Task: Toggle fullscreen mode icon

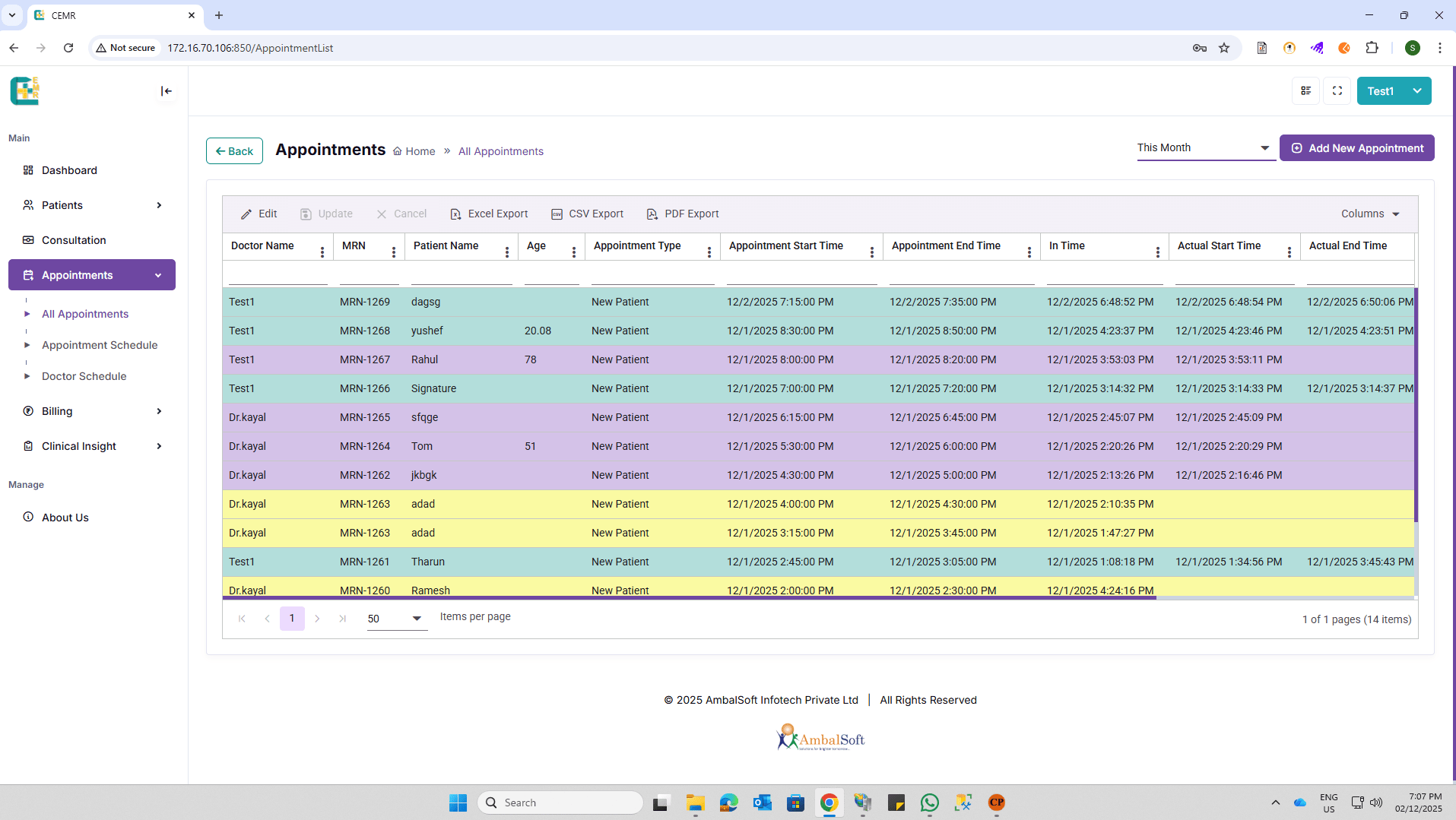Action: [x=1337, y=91]
